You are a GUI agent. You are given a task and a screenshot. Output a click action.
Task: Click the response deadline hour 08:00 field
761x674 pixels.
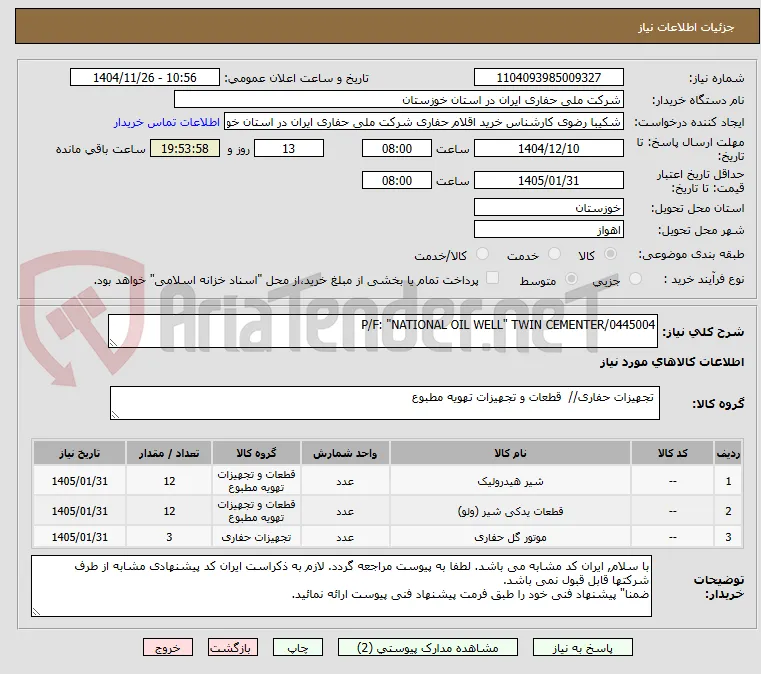(x=397, y=148)
